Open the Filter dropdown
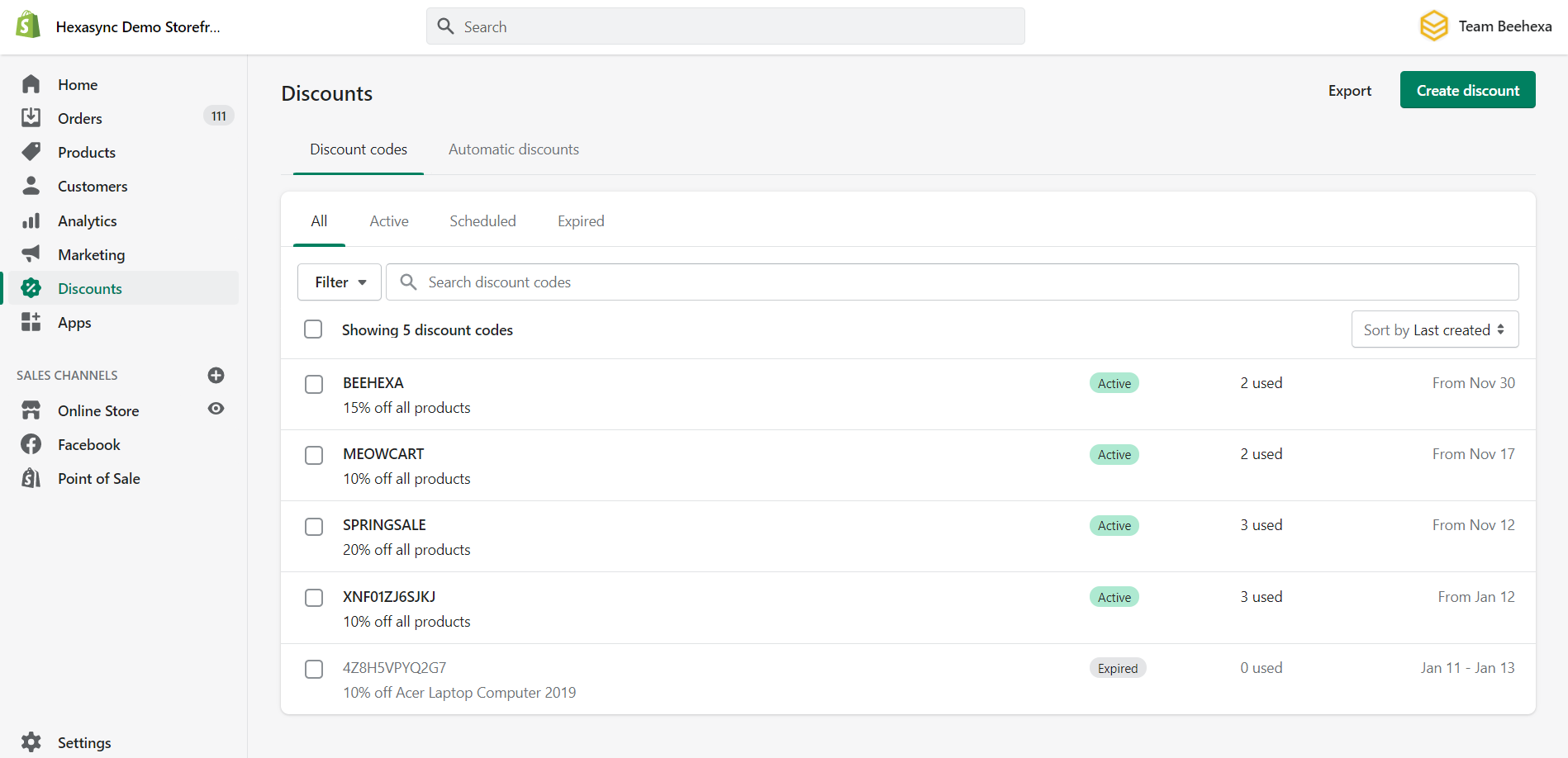Image resolution: width=1568 pixels, height=758 pixels. 340,282
